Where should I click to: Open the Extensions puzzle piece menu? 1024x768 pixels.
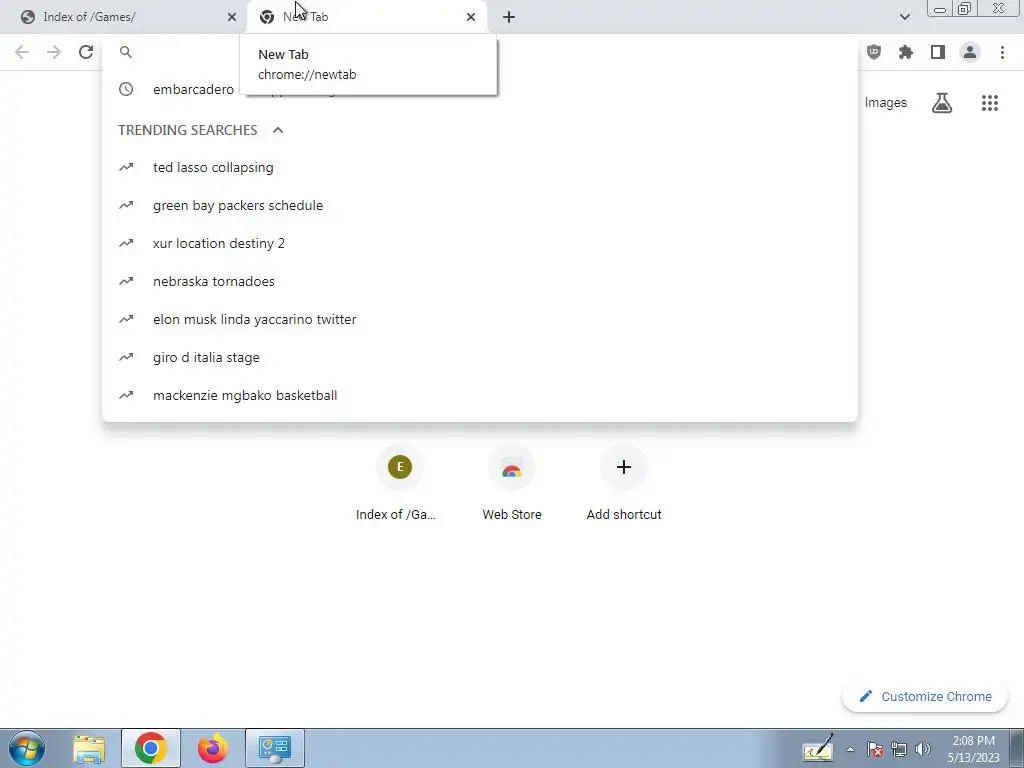point(906,52)
